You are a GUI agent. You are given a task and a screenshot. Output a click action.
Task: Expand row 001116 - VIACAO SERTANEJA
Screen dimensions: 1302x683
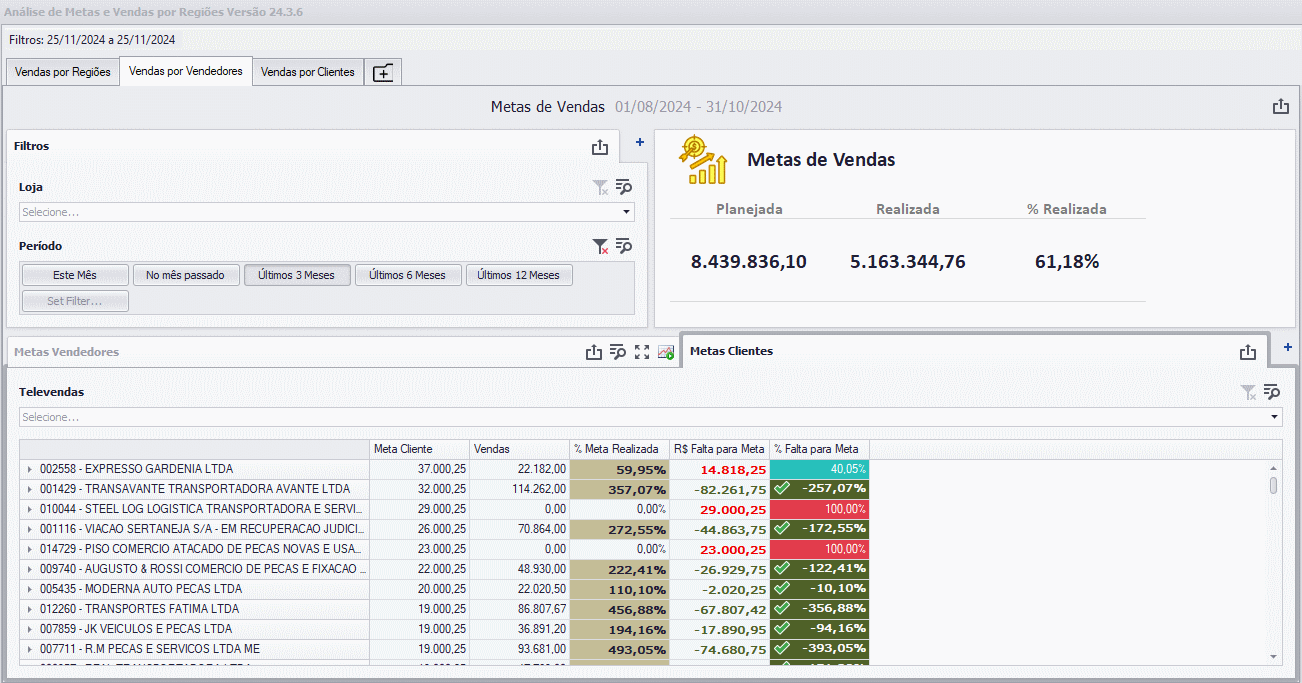click(30, 529)
